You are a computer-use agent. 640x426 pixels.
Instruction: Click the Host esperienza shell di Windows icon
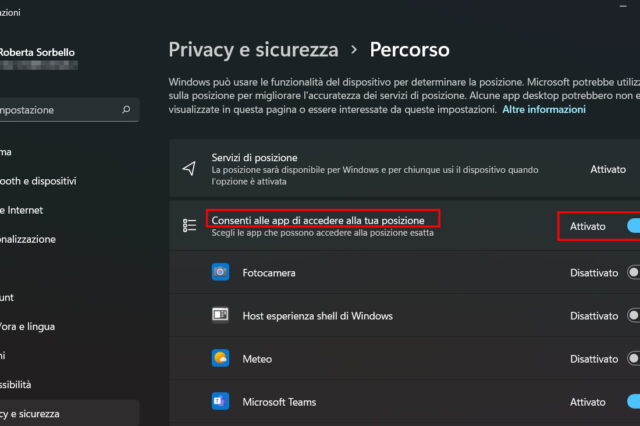pyautogui.click(x=221, y=315)
